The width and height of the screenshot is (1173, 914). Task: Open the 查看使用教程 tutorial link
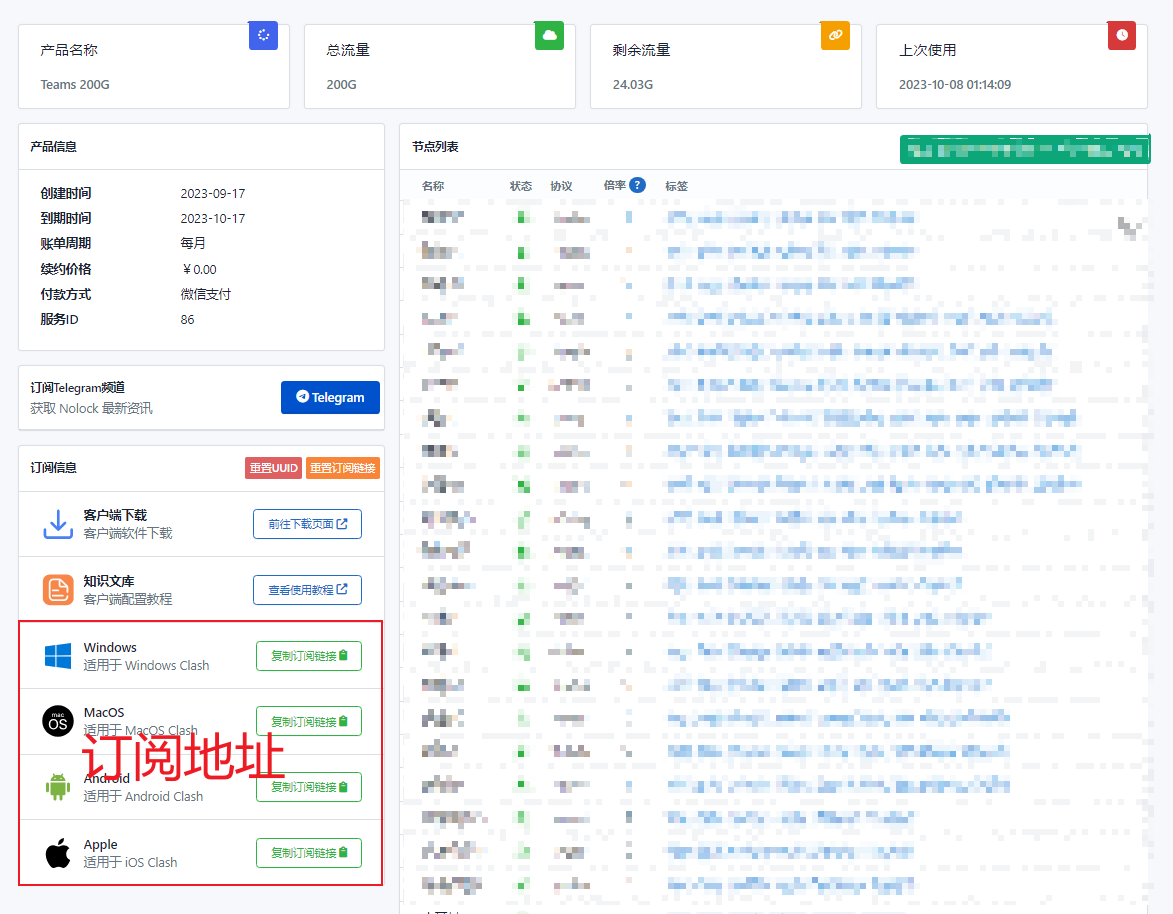307,590
